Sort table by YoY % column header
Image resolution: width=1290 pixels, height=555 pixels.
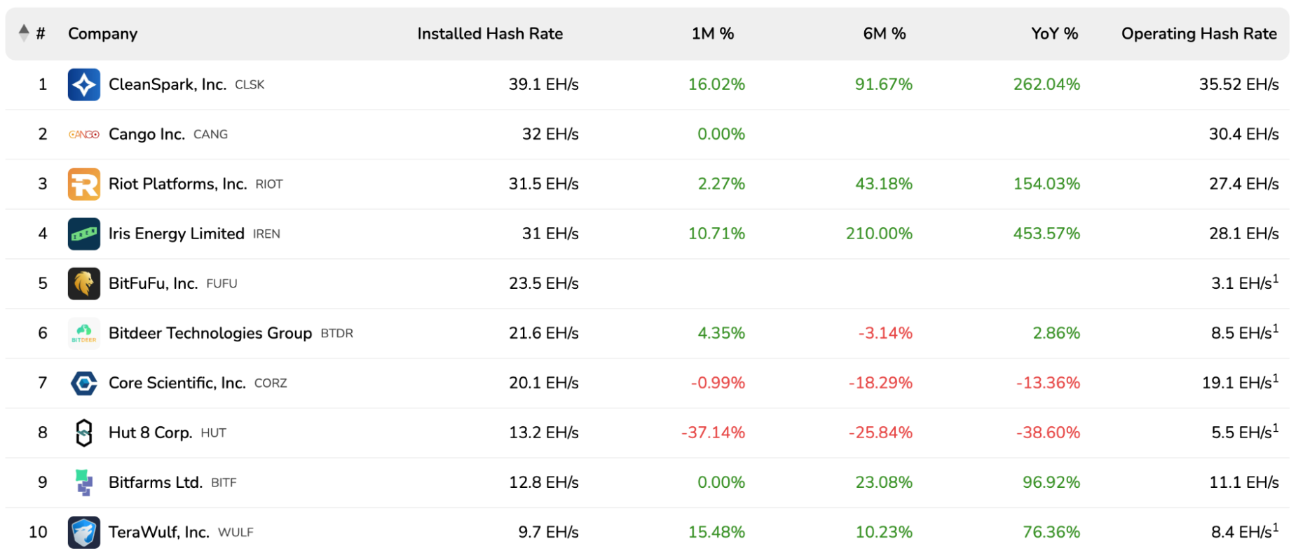pos(1055,34)
